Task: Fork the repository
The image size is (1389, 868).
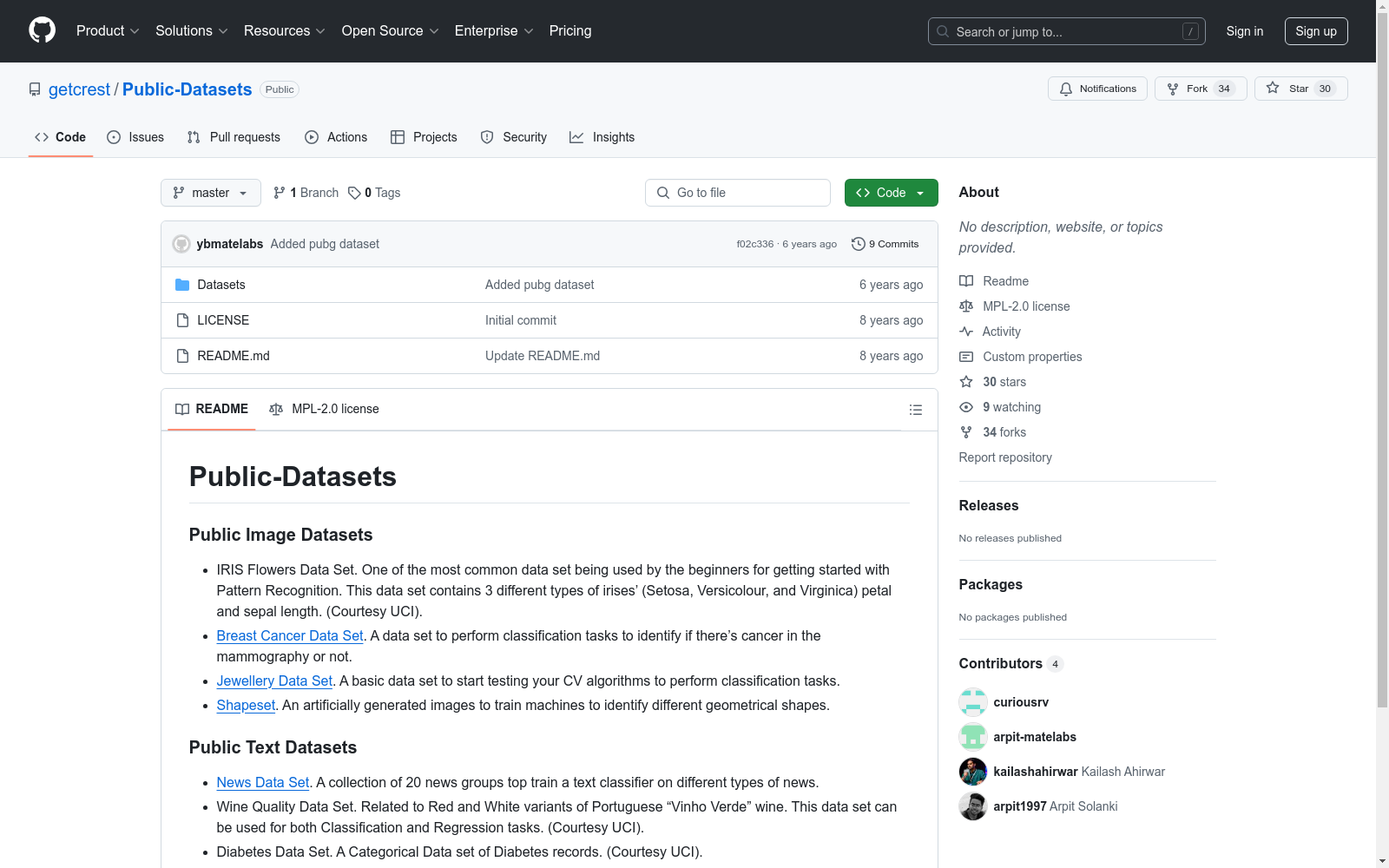Action: pos(1201,89)
